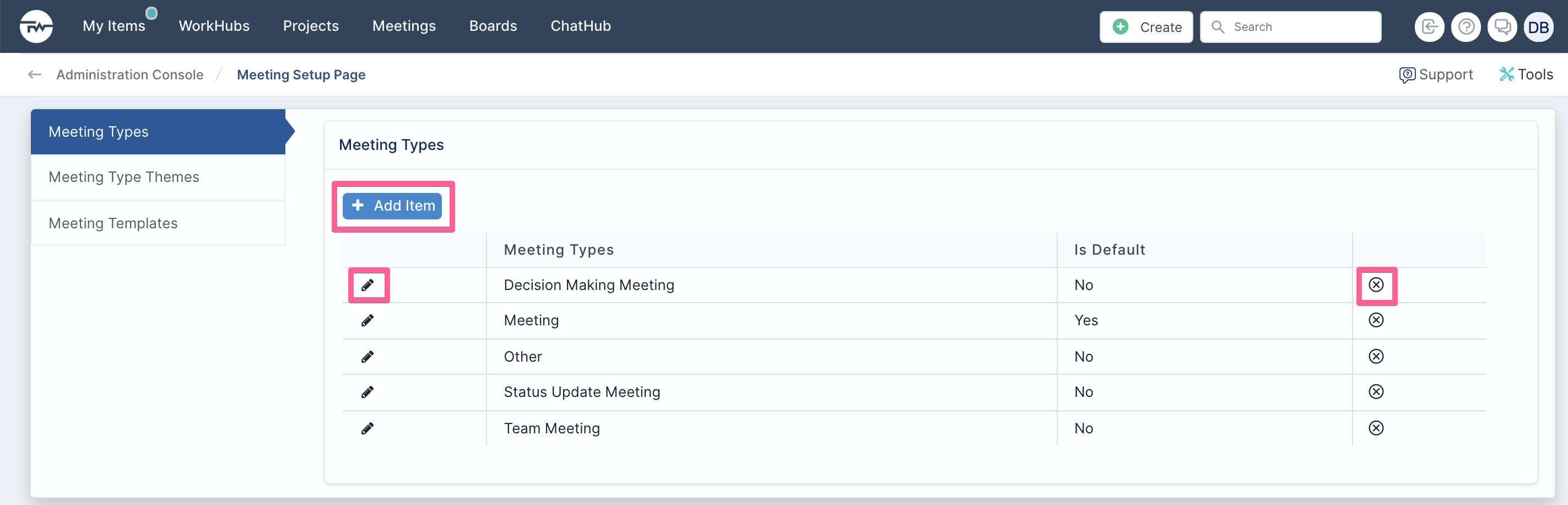
Task: Edit the Status Update Meeting row
Action: (367, 391)
